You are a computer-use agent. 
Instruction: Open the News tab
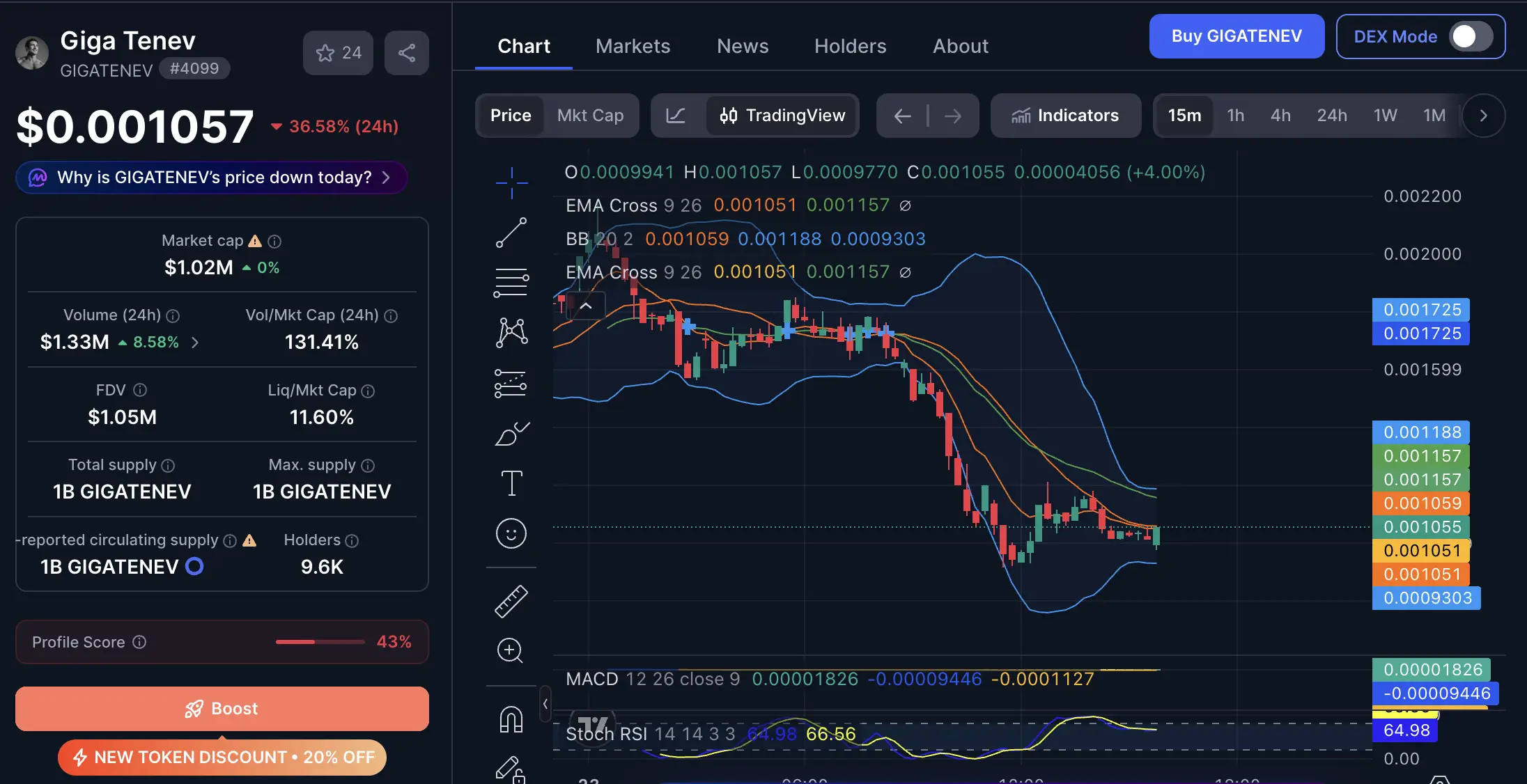(743, 46)
